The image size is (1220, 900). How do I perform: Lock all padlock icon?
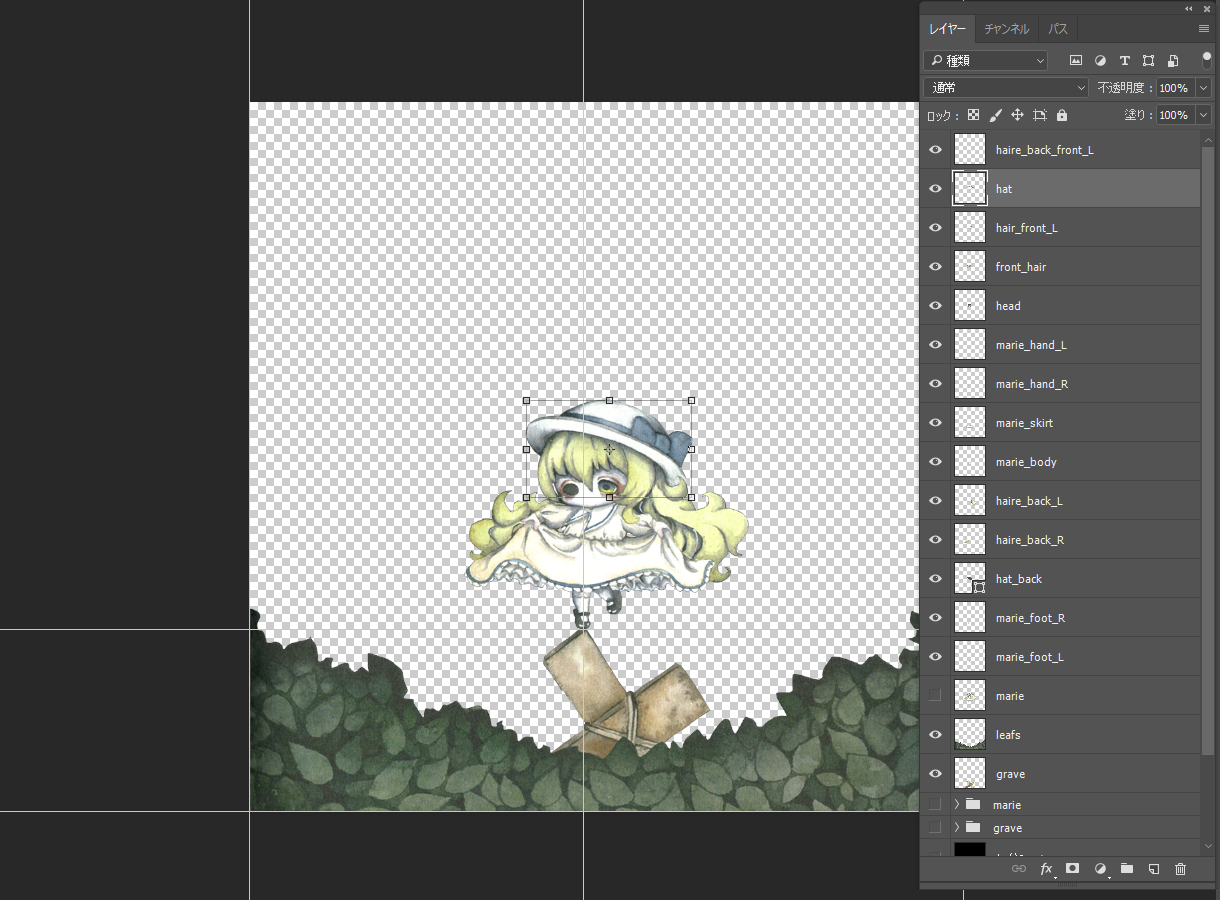point(1062,115)
